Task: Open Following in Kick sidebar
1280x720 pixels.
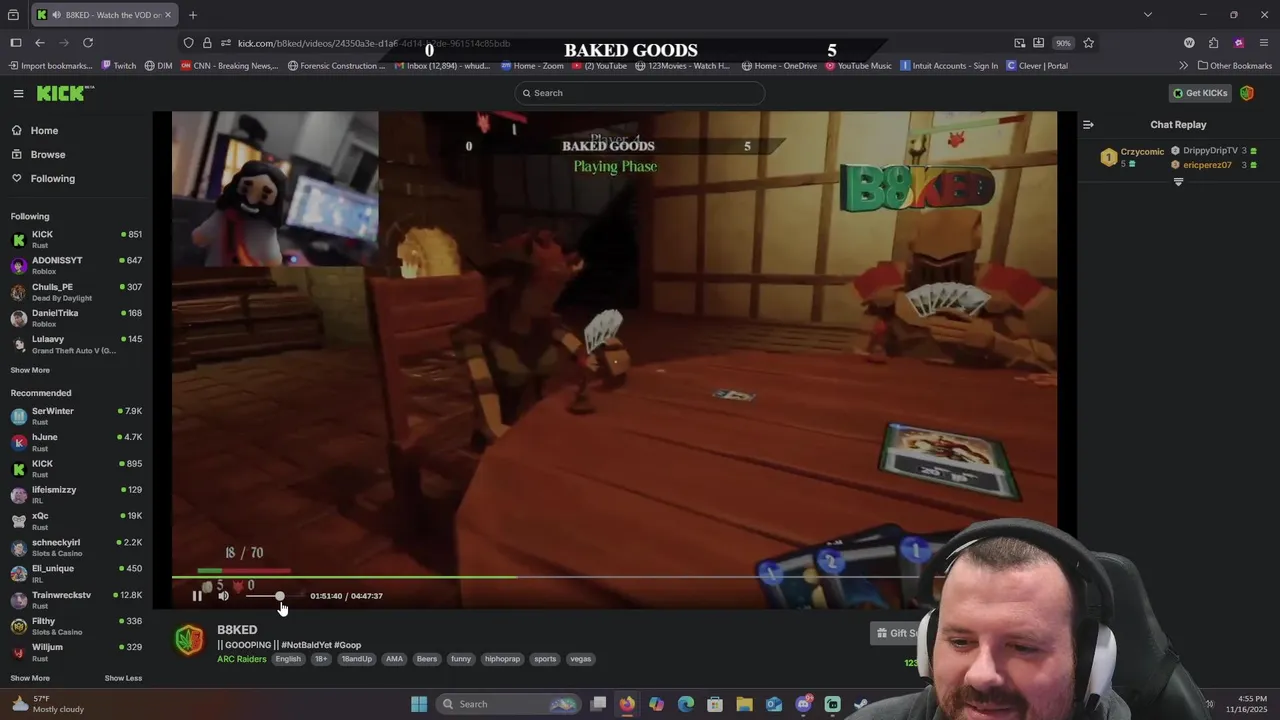Action: (x=52, y=178)
